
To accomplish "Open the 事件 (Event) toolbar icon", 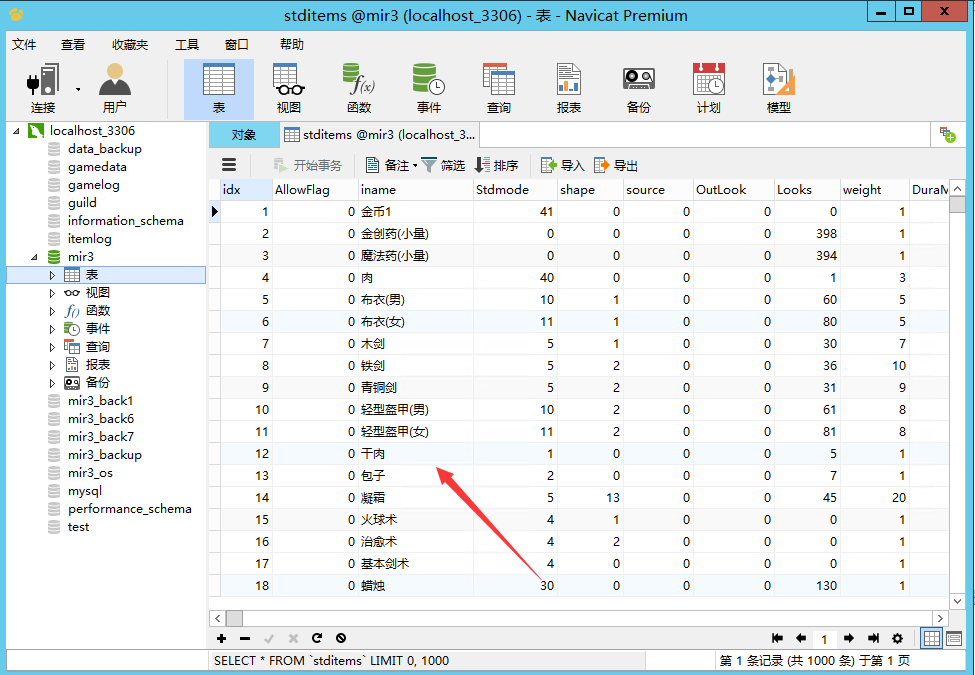I will click(x=428, y=88).
